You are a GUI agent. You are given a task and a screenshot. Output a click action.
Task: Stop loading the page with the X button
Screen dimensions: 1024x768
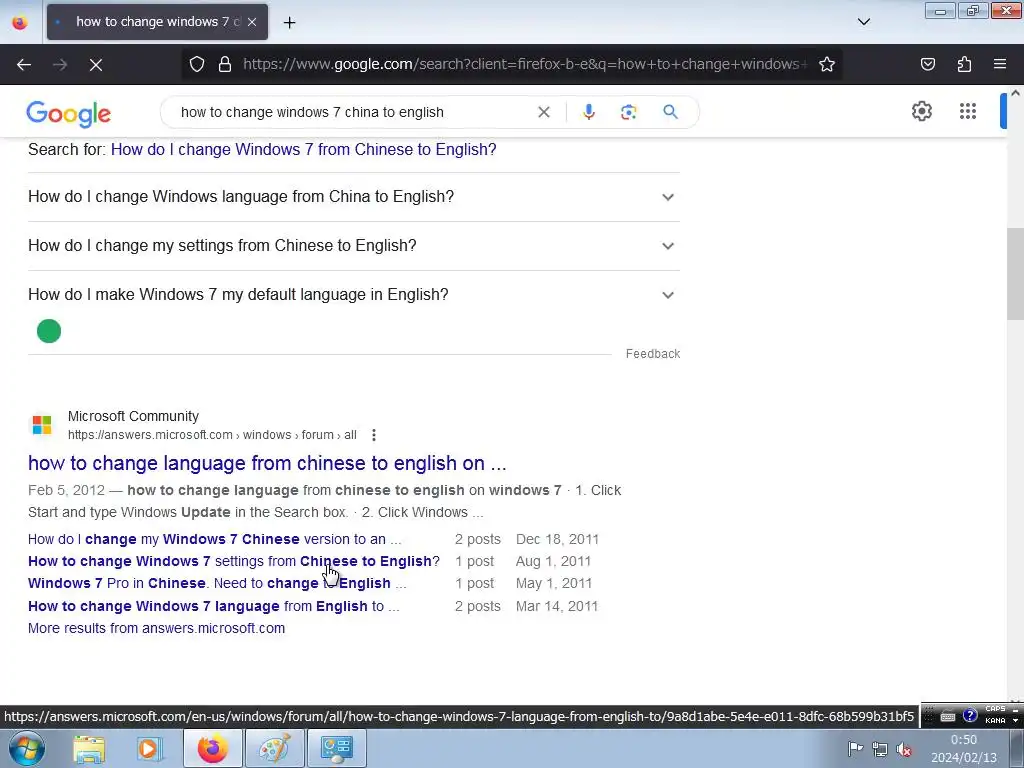coord(96,65)
